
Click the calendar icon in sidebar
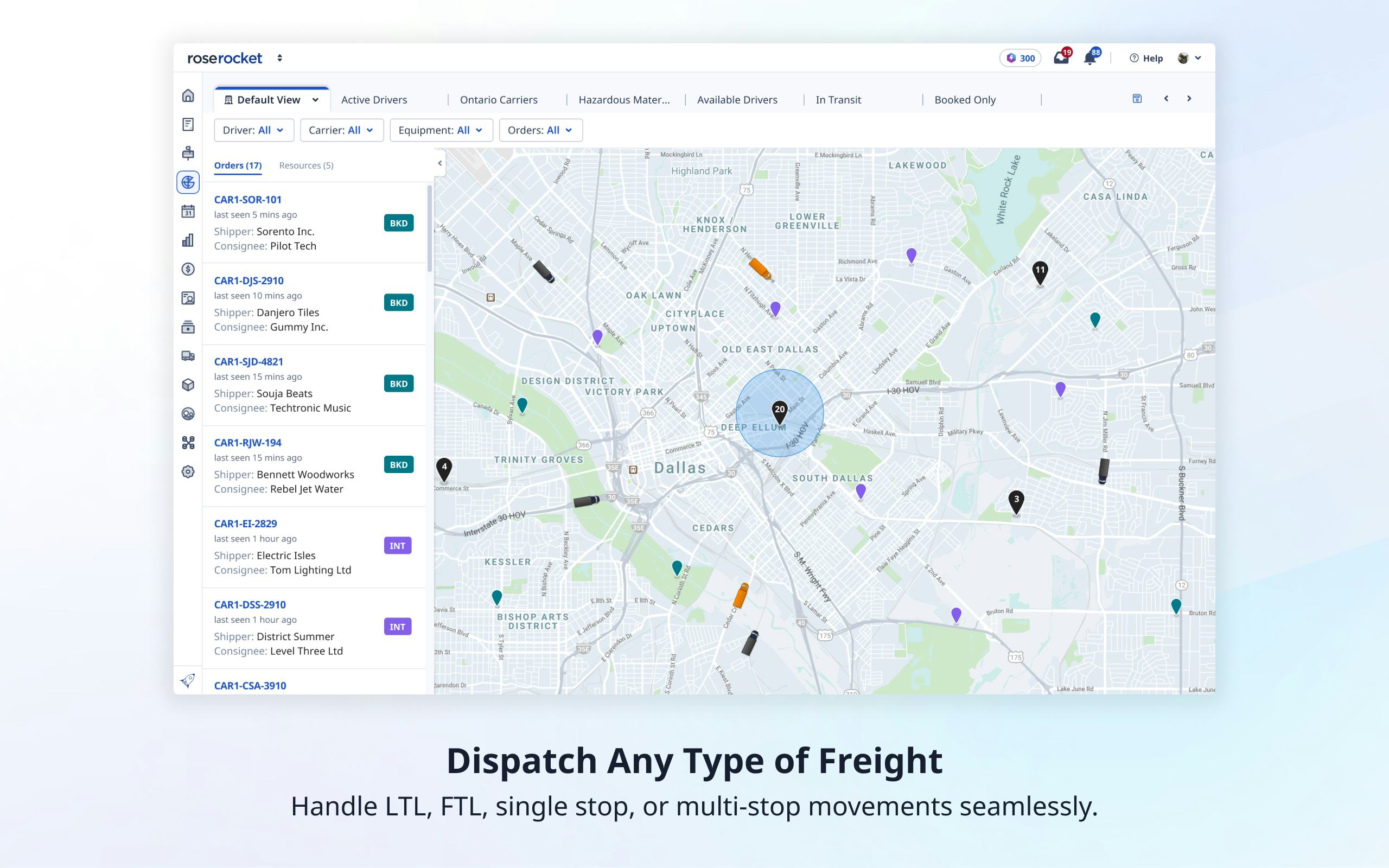188,211
